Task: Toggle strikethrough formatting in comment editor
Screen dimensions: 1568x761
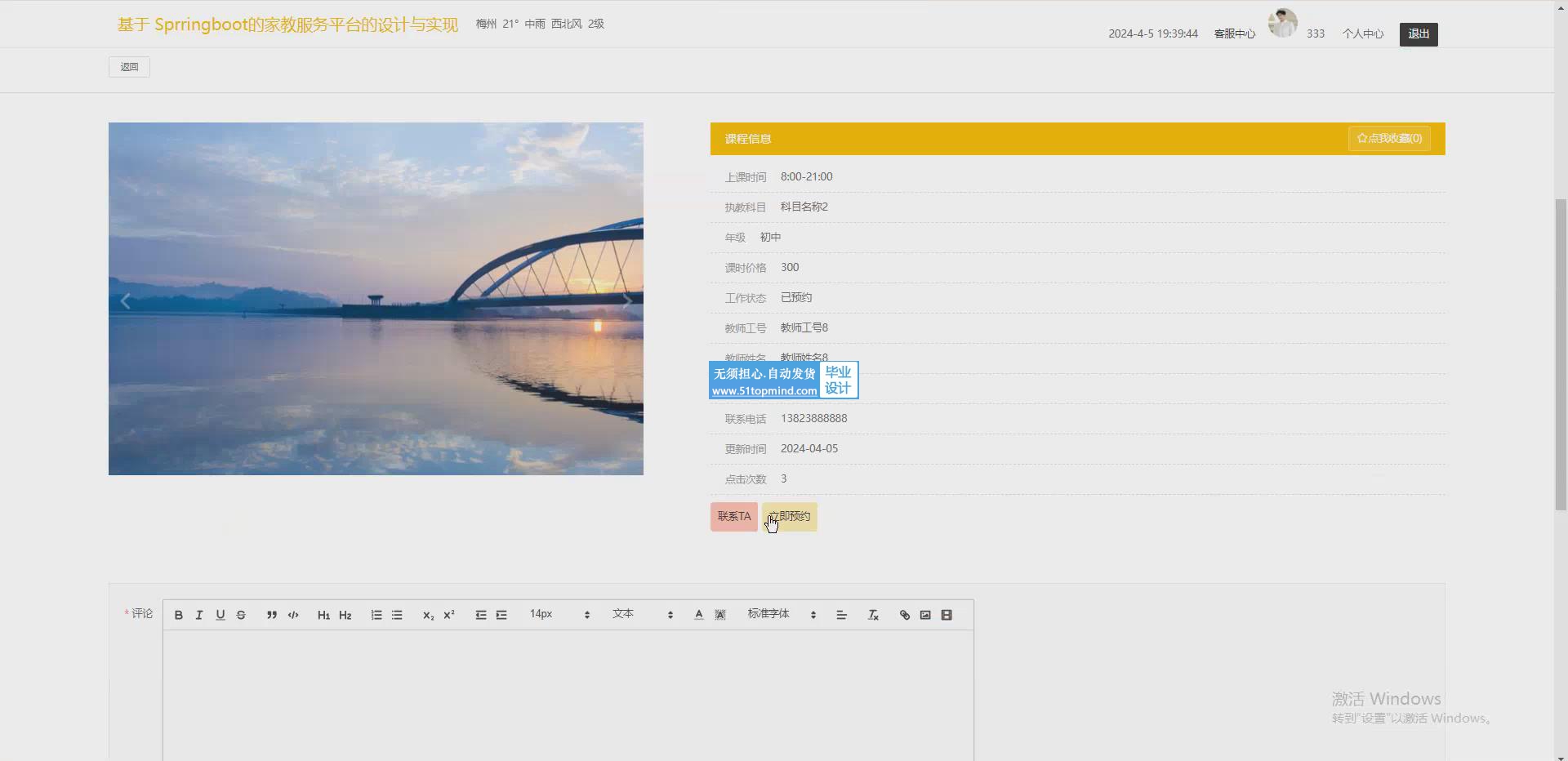Action: point(241,615)
